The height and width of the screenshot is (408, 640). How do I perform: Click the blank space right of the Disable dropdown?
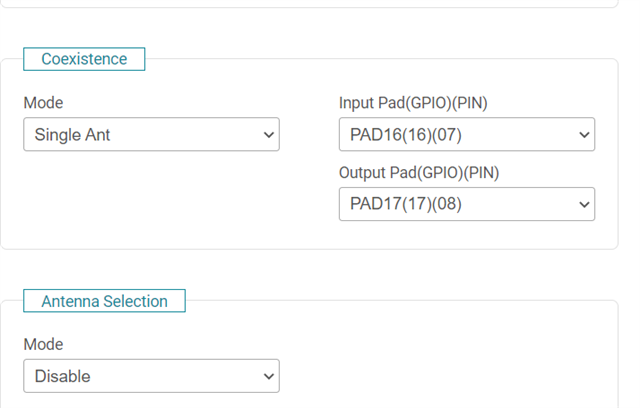(450, 376)
